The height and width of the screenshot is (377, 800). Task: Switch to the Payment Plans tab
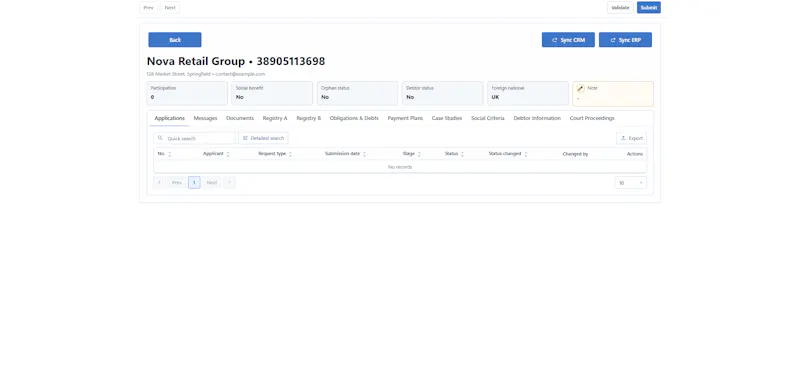coord(405,118)
